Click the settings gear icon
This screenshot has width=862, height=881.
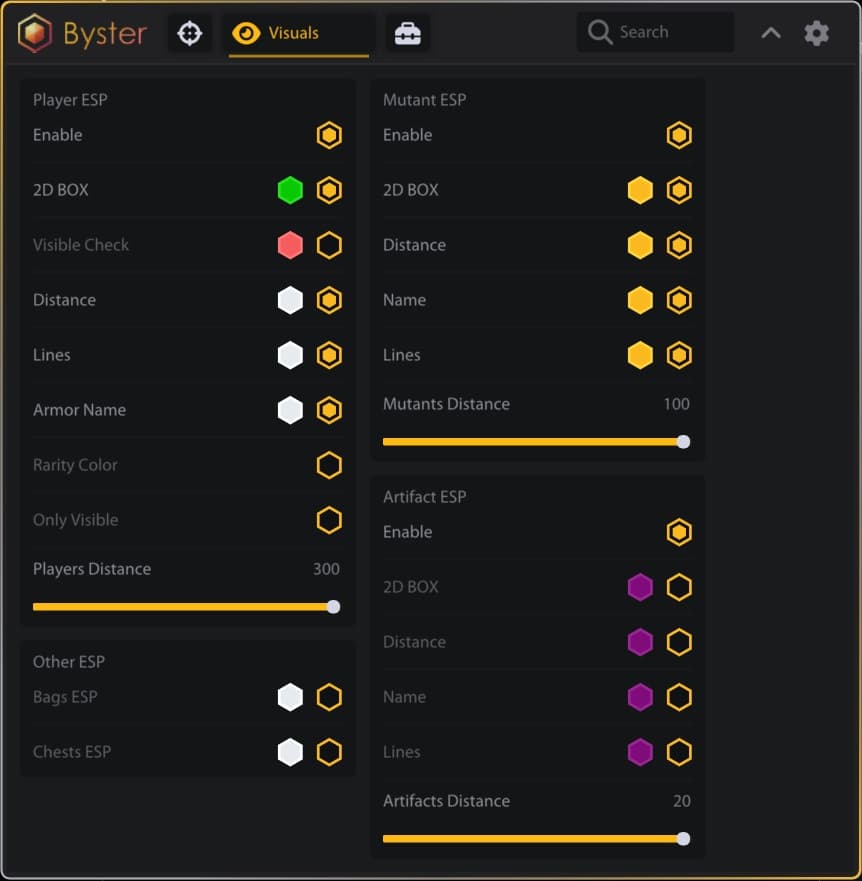[817, 33]
